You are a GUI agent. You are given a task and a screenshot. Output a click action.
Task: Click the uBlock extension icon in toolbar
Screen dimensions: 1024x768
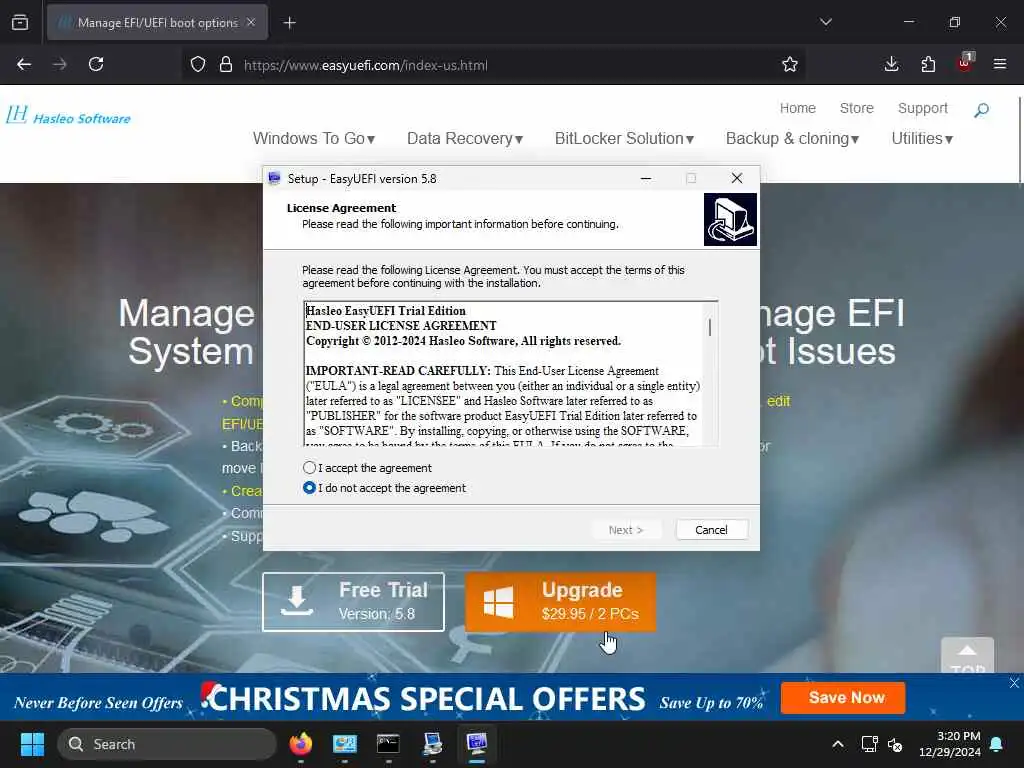965,63
